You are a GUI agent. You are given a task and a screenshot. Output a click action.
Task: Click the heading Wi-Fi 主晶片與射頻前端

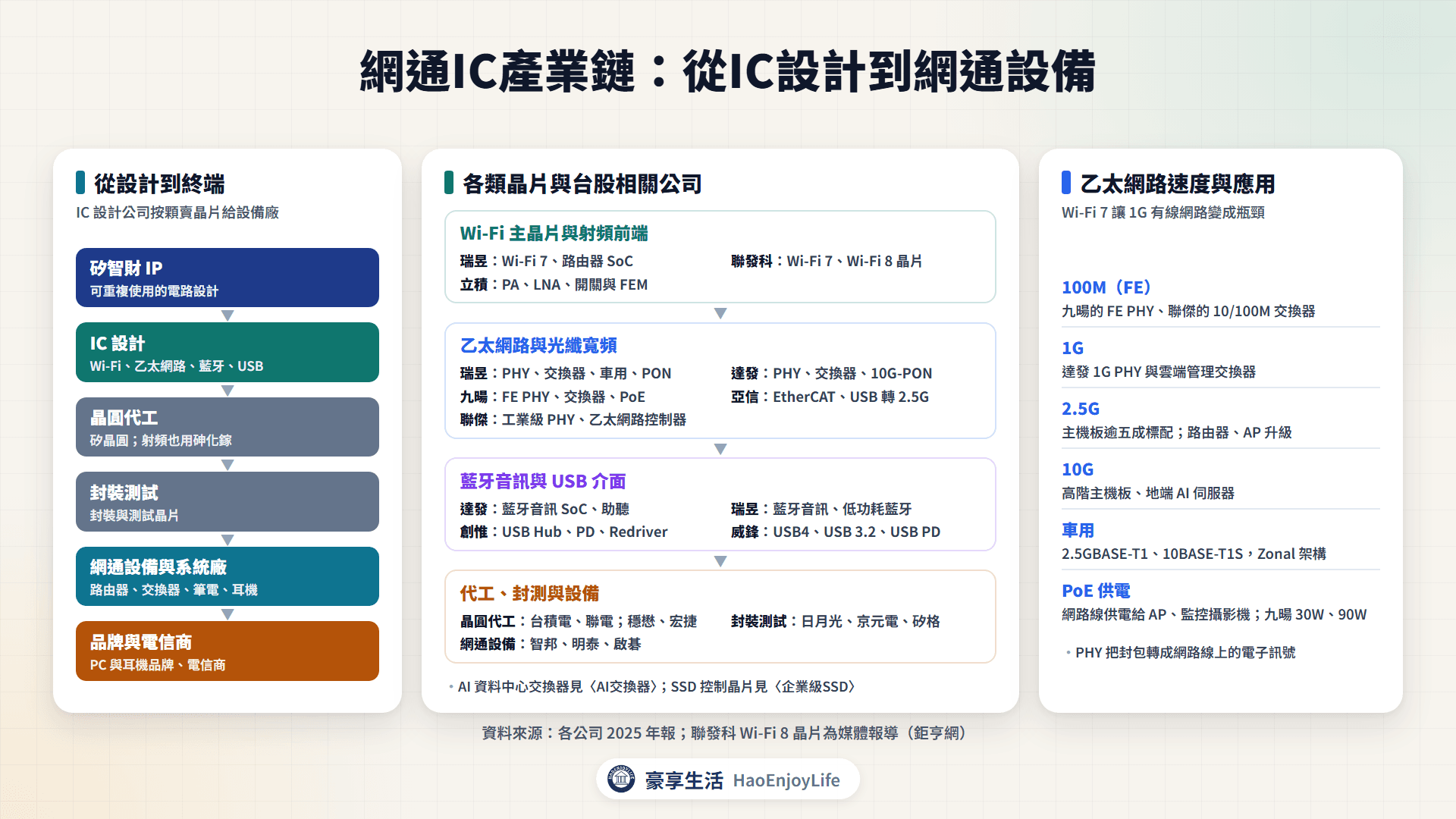click(554, 234)
